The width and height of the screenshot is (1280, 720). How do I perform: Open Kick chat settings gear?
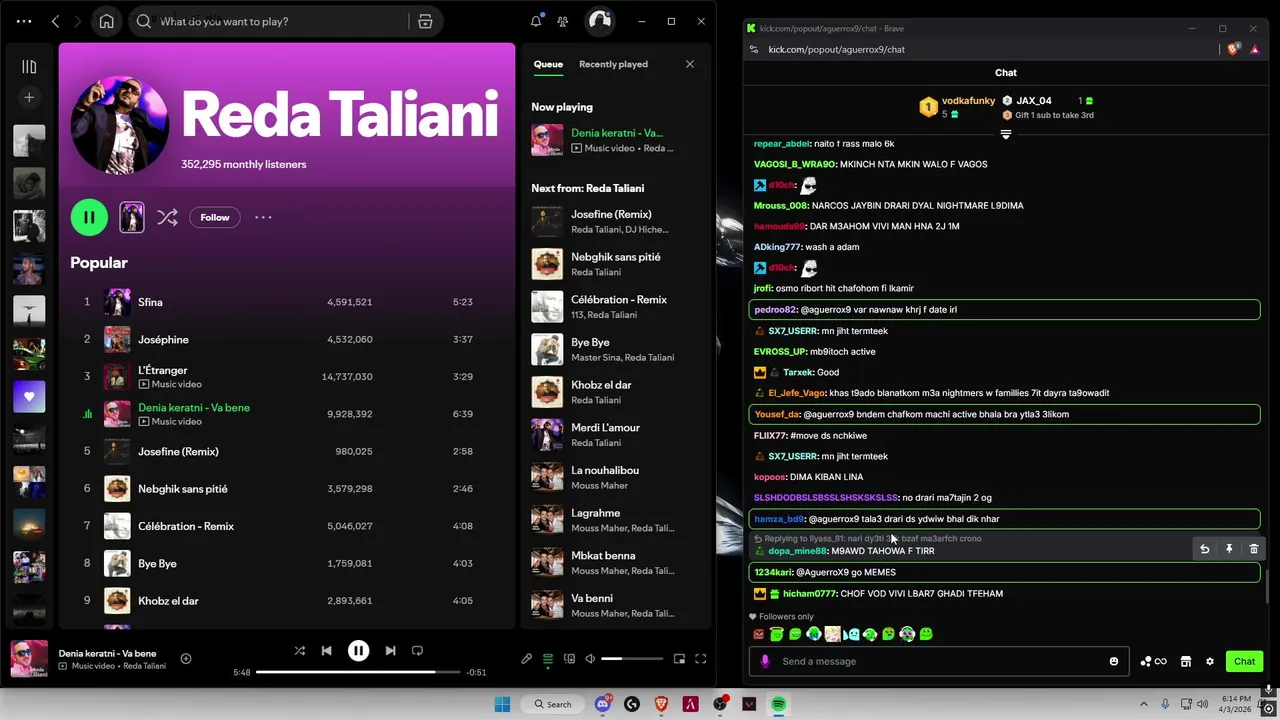point(1210,661)
